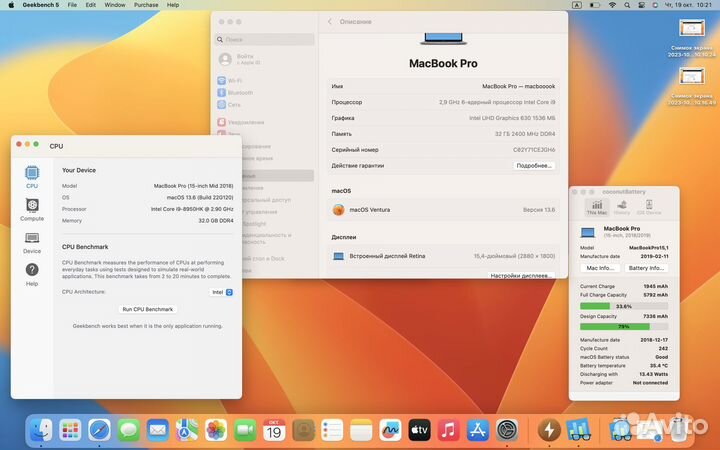This screenshot has width=720, height=450.
Task: Open Mail from the Dock
Action: point(158,430)
